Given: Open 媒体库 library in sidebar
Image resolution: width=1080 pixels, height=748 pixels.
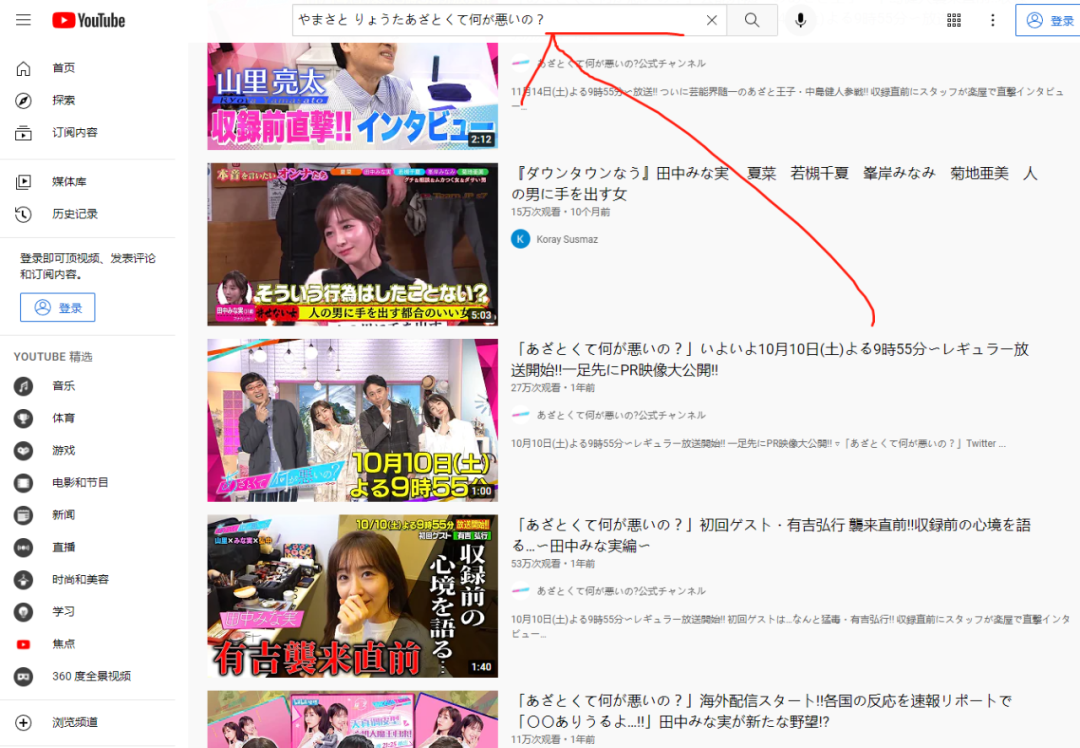Looking at the screenshot, I should (69, 181).
